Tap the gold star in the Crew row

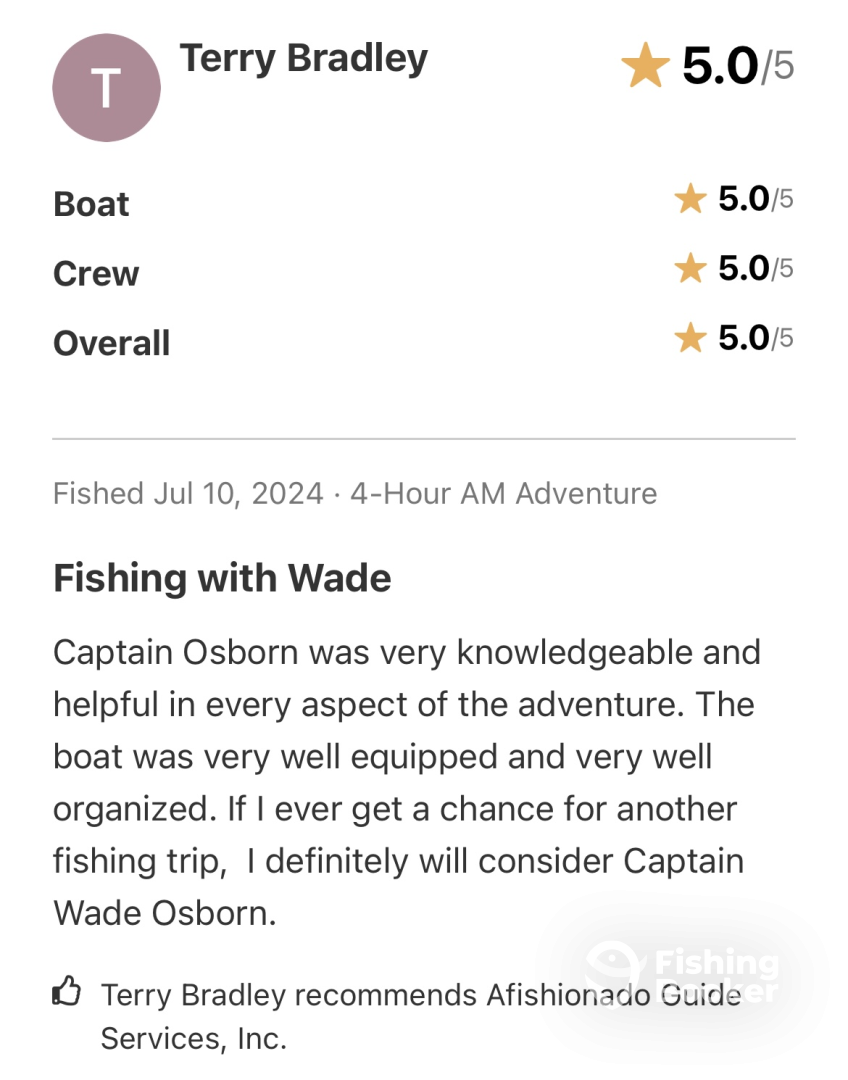click(690, 269)
